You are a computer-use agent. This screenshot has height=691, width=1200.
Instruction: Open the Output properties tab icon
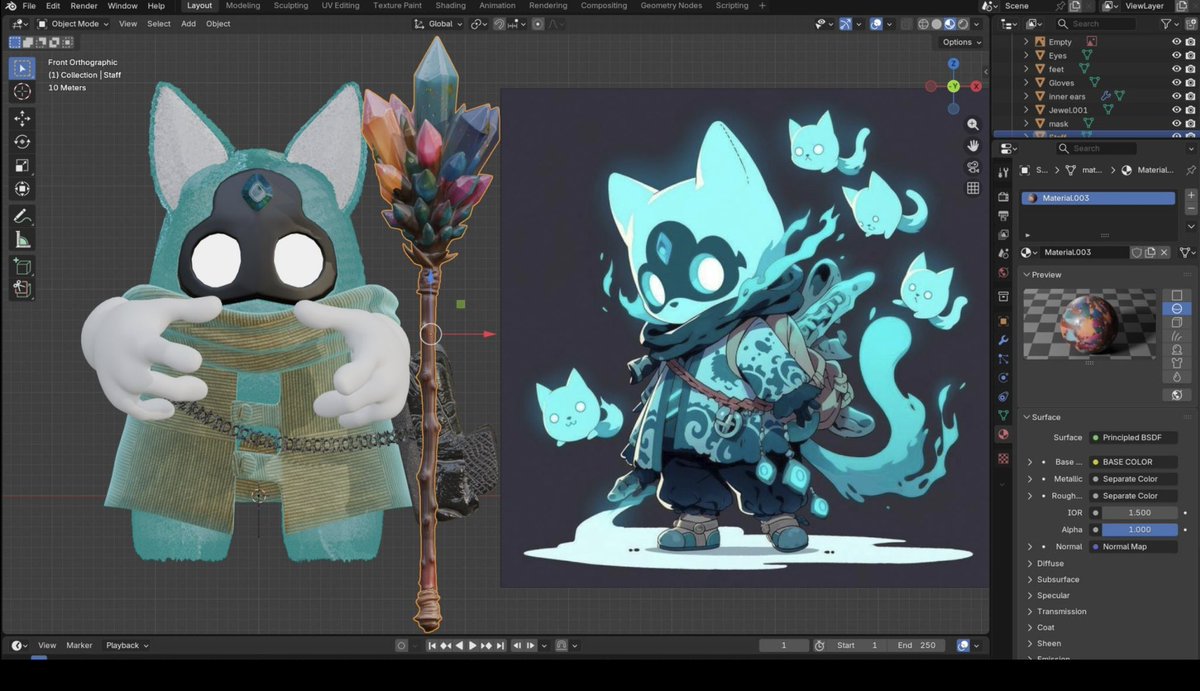click(x=1003, y=215)
